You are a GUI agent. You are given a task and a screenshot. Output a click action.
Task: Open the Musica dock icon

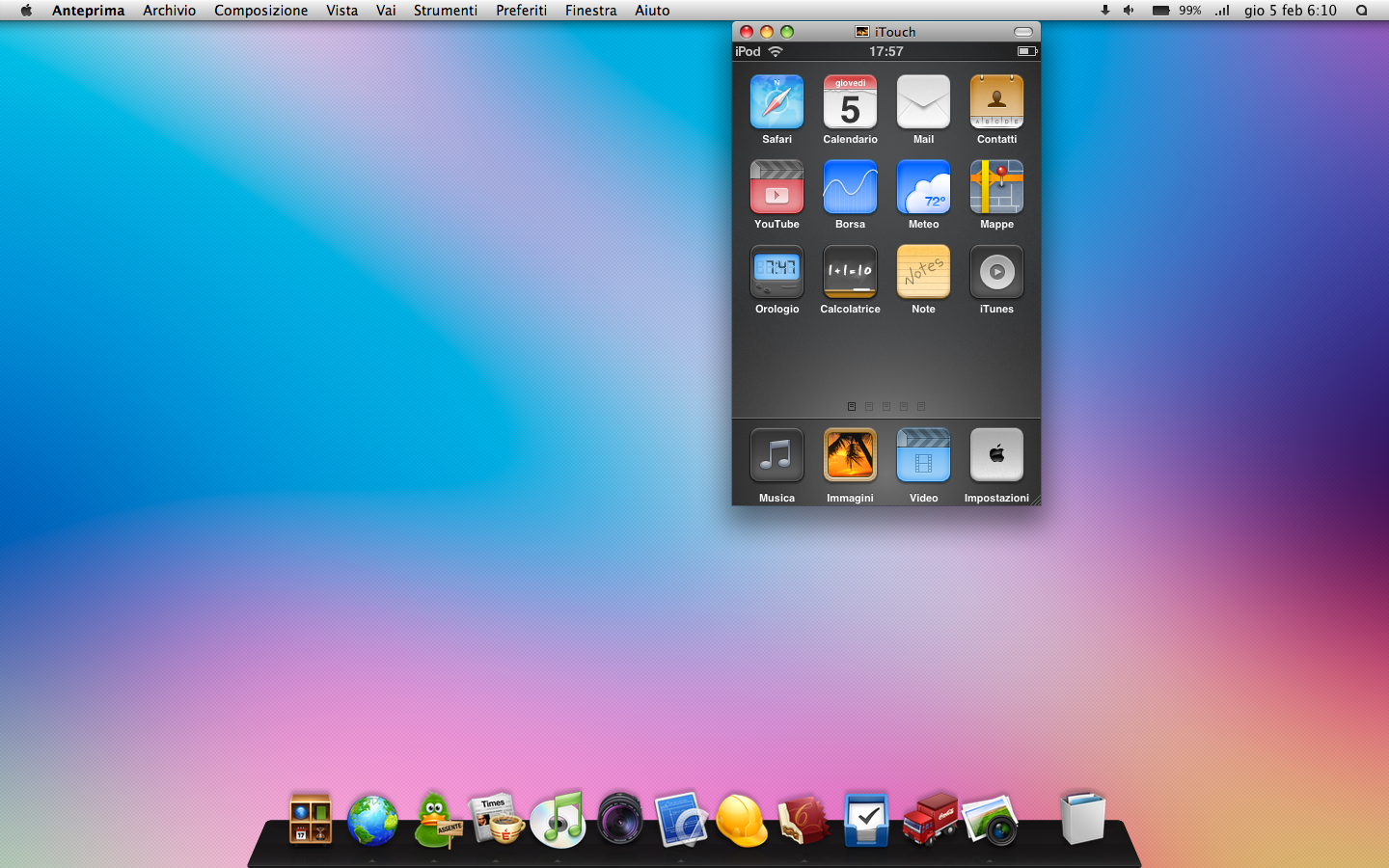coord(776,455)
